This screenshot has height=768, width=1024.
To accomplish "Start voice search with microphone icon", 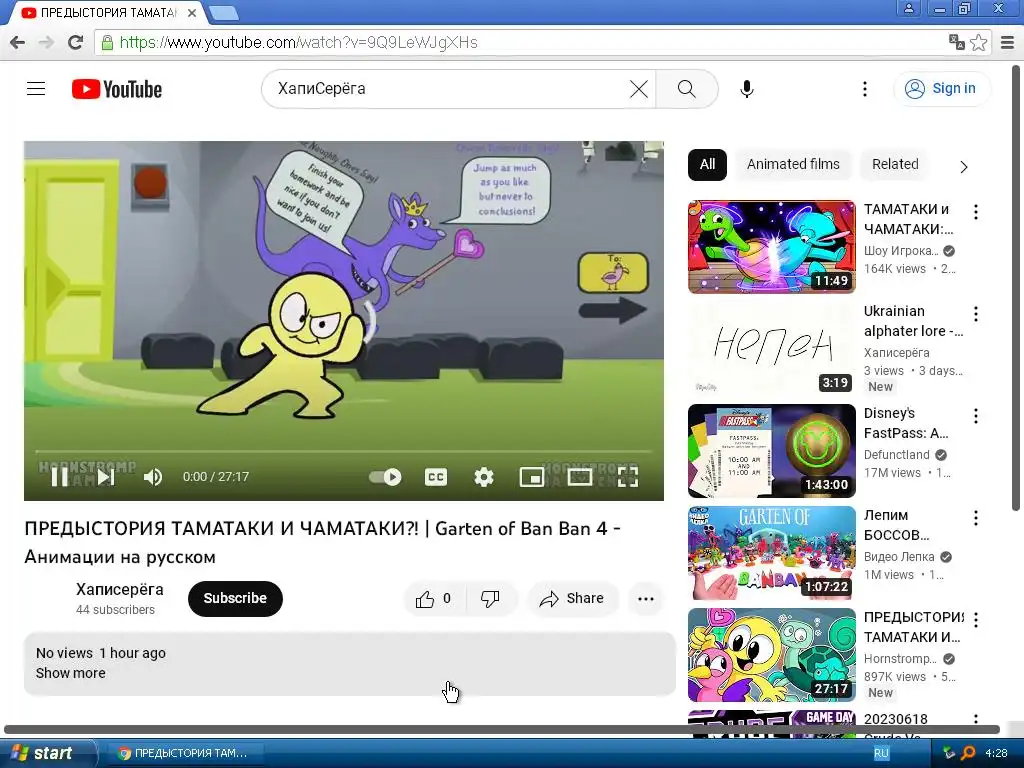I will pos(747,89).
